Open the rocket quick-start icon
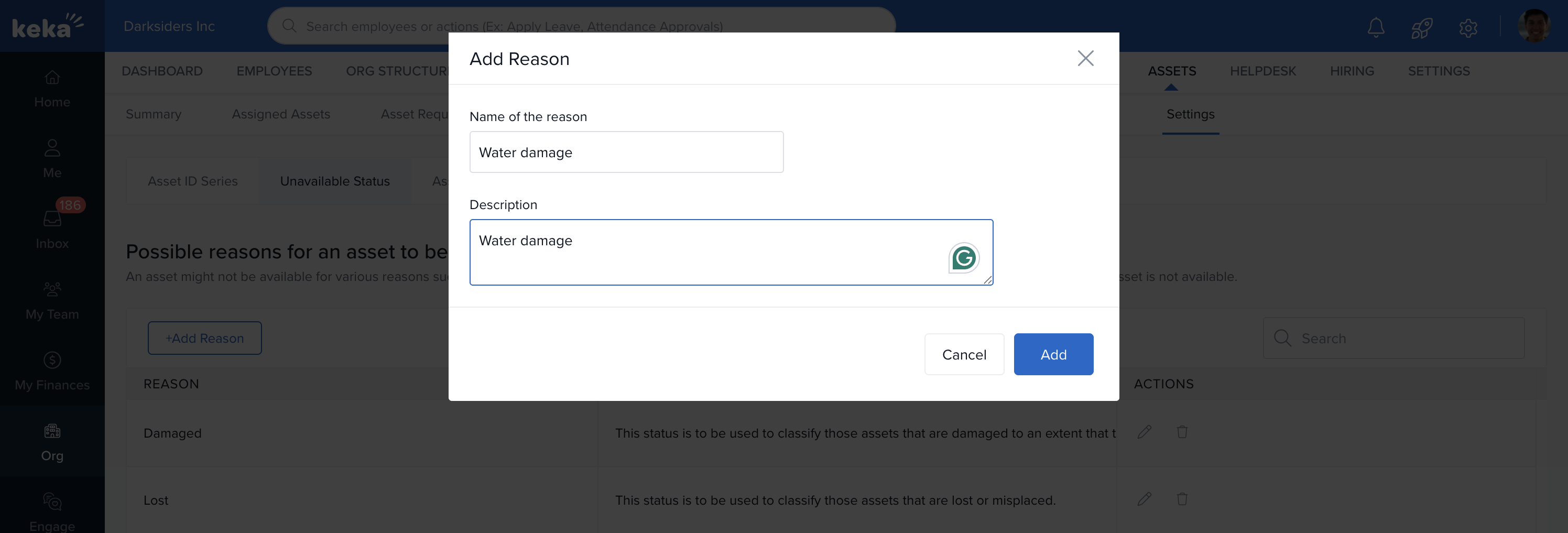Screen dimensions: 1568x533 click(1421, 27)
